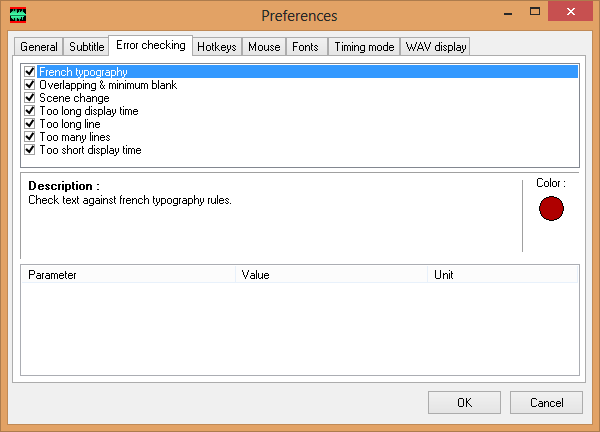Confirm preferences with OK button

click(465, 403)
